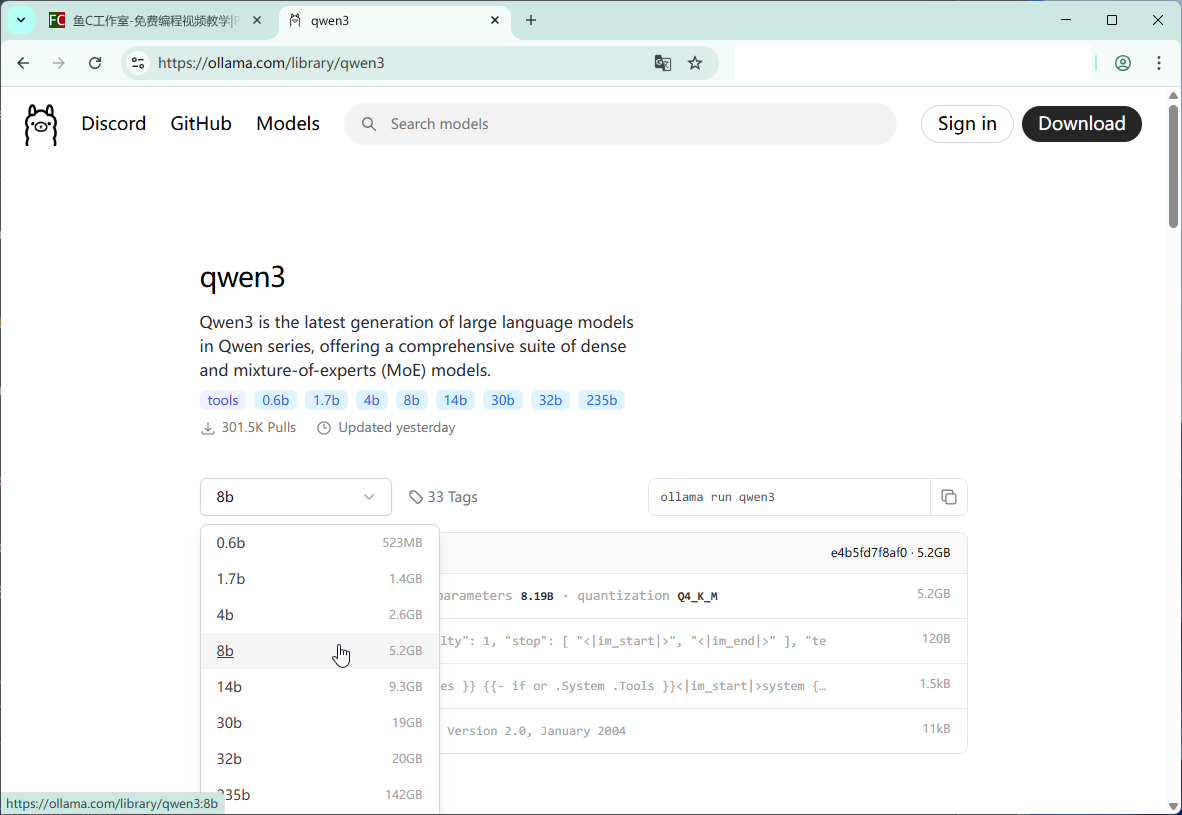Click the Ollama llama logo

point(41,124)
